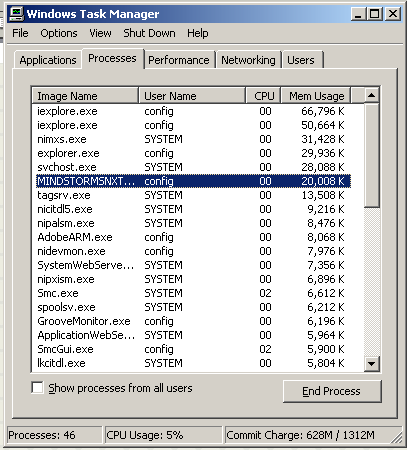Select the AdobeARM.exe process
This screenshot has width=407, height=450.
pos(193,237)
